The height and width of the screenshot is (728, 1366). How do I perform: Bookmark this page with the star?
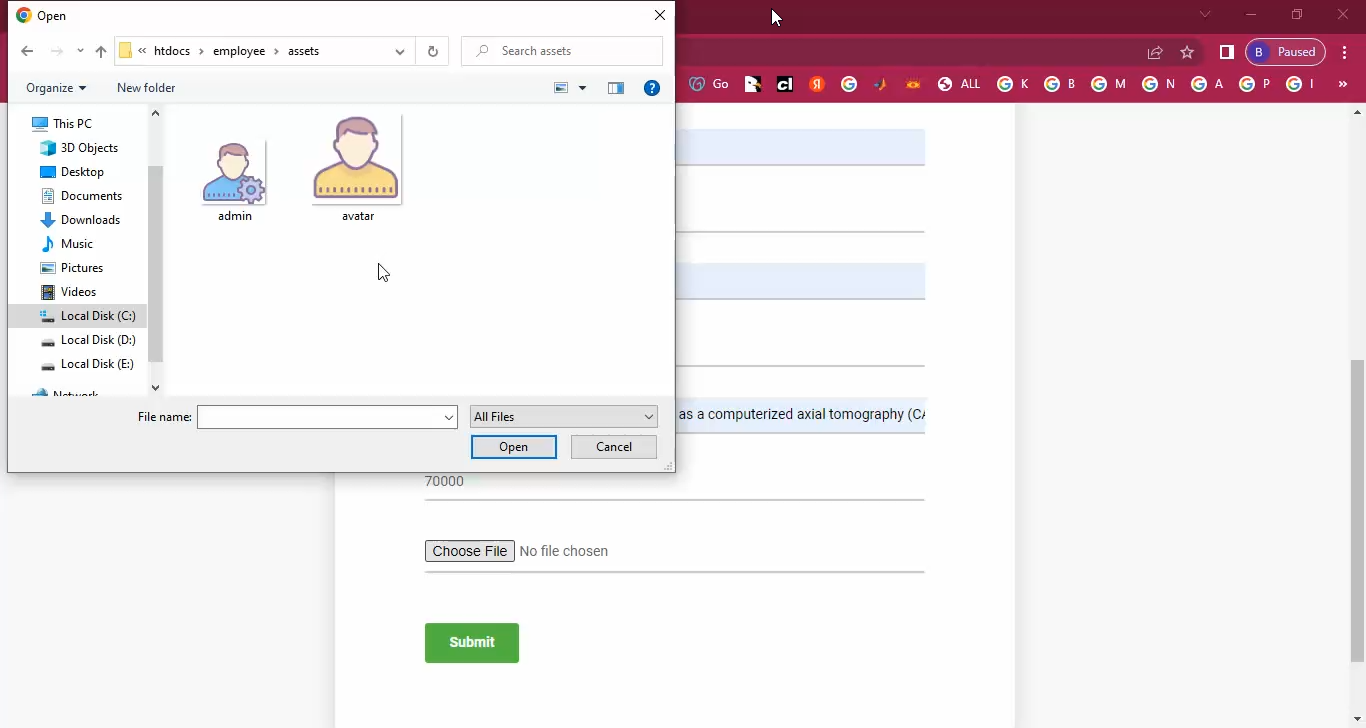coord(1187,52)
